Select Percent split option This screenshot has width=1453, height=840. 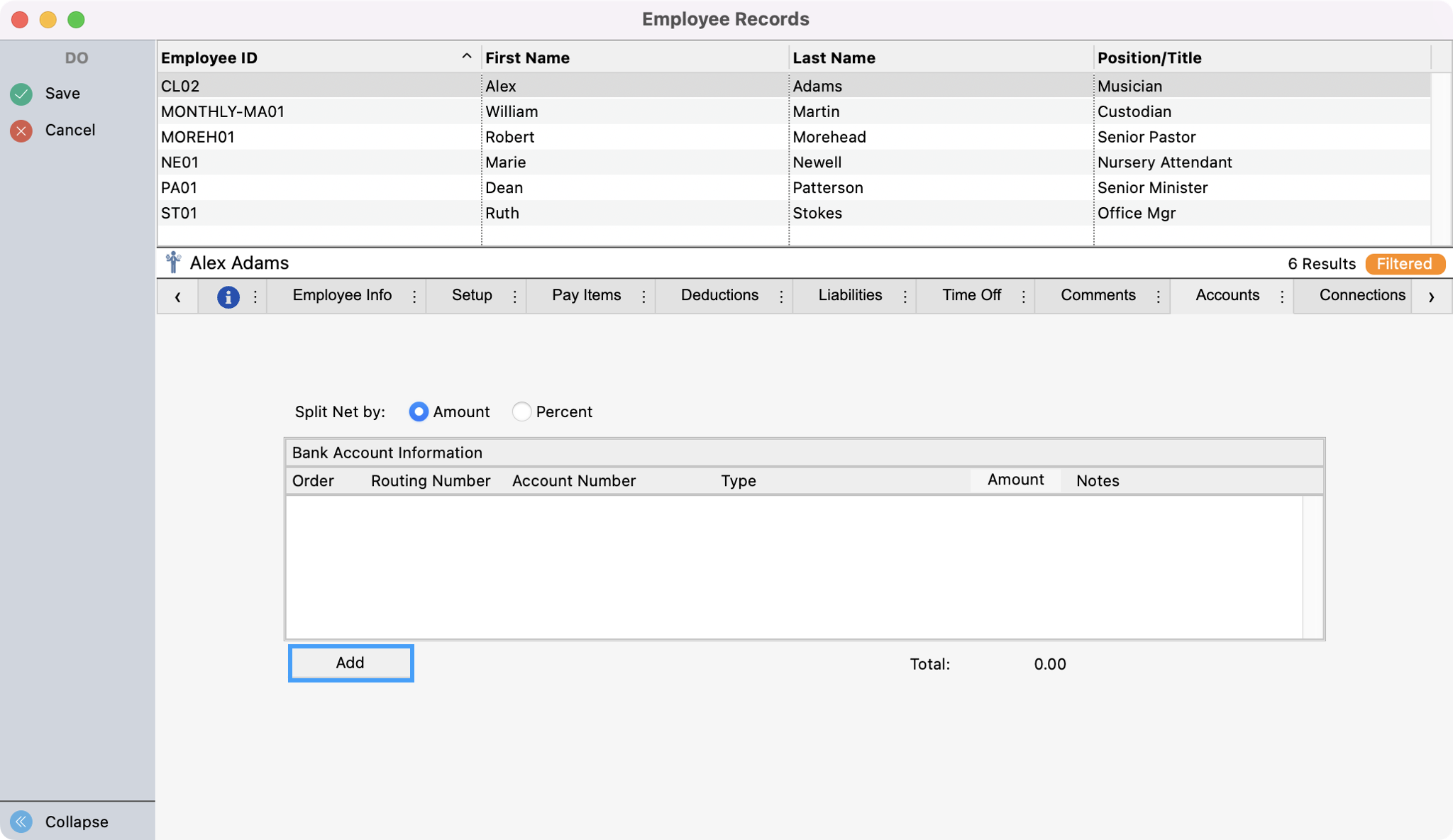[x=521, y=412]
